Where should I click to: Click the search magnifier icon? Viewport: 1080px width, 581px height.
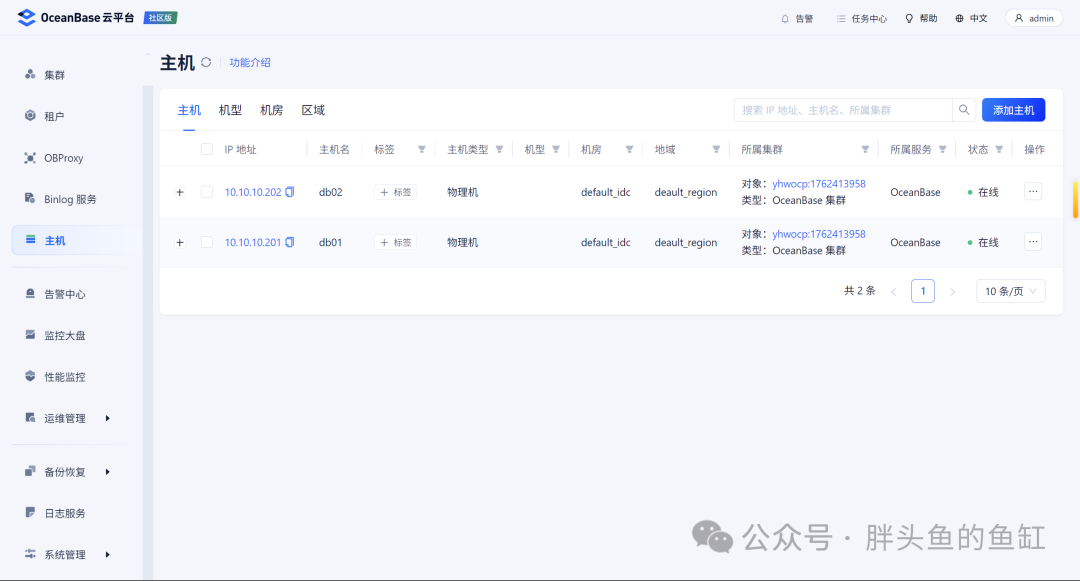pyautogui.click(x=964, y=110)
